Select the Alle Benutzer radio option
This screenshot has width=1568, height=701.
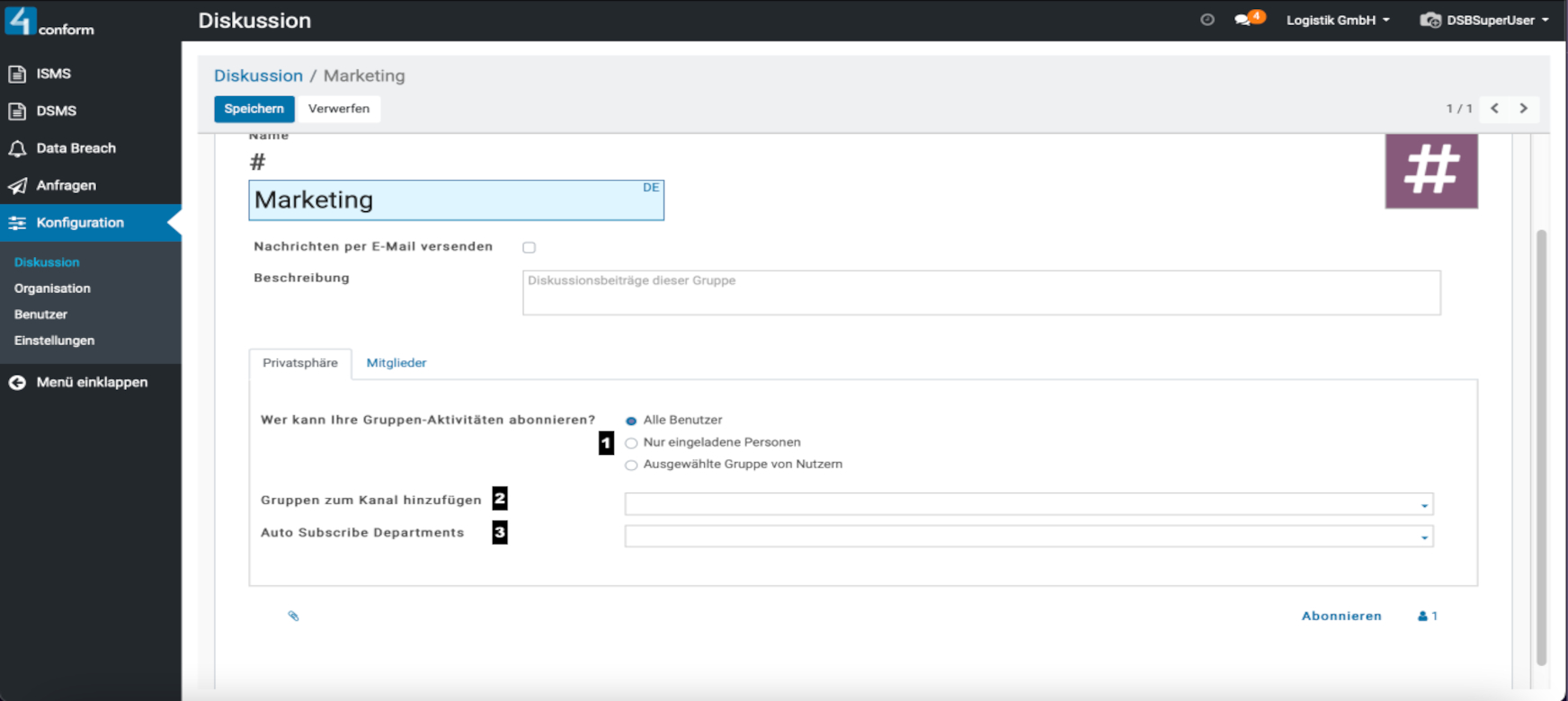tap(631, 421)
